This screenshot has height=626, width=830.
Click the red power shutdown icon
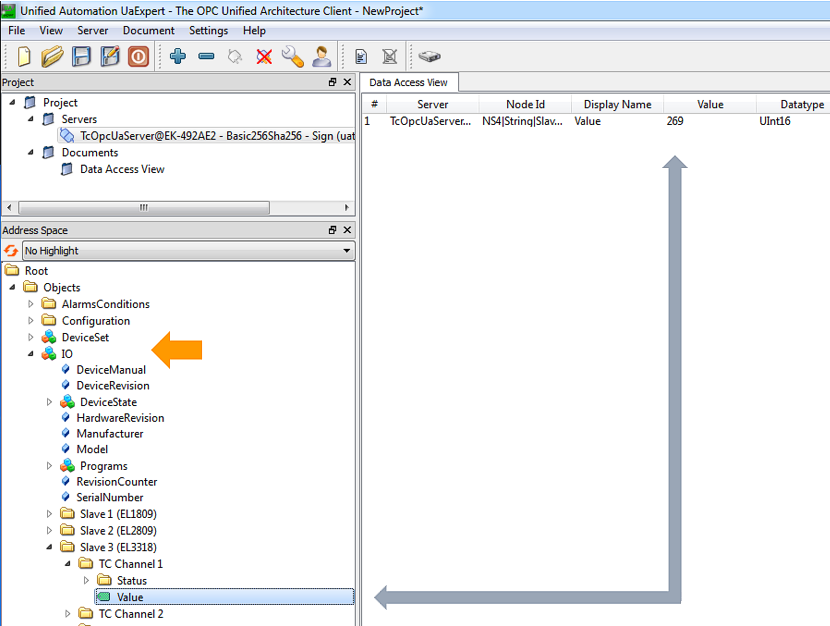(x=138, y=56)
